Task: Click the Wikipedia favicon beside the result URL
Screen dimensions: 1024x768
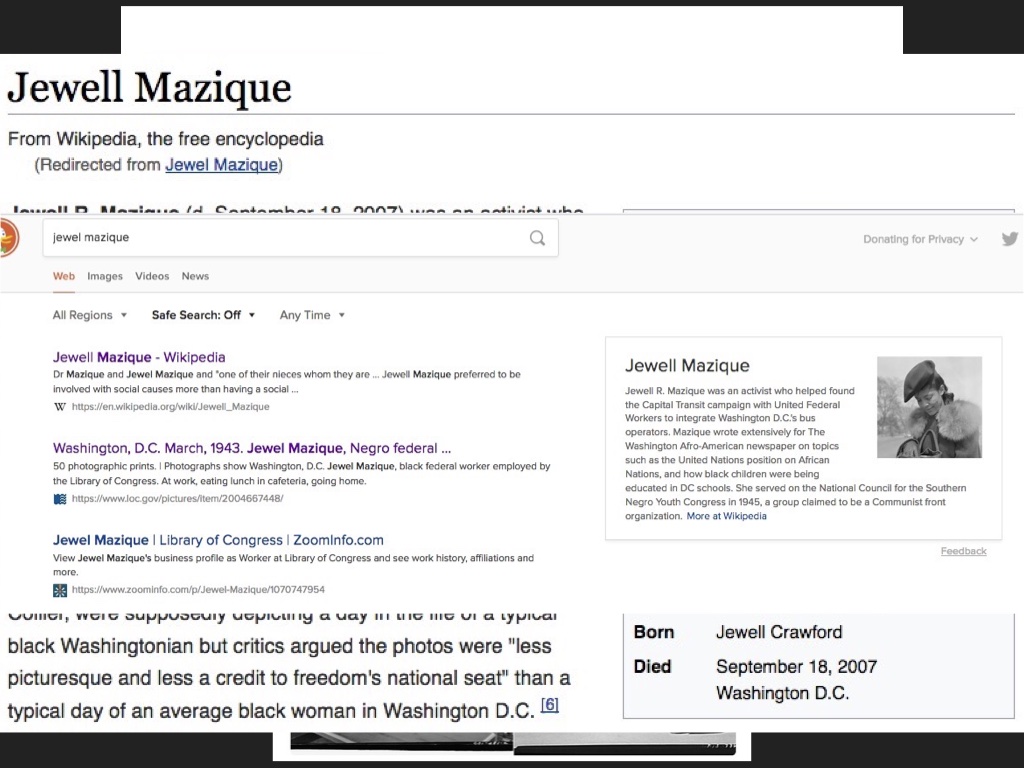Action: [x=60, y=407]
